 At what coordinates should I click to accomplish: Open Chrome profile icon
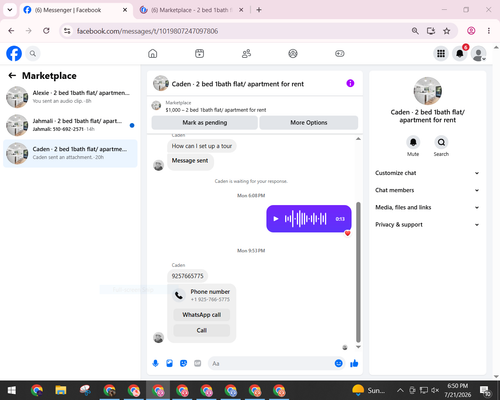pos(471,31)
